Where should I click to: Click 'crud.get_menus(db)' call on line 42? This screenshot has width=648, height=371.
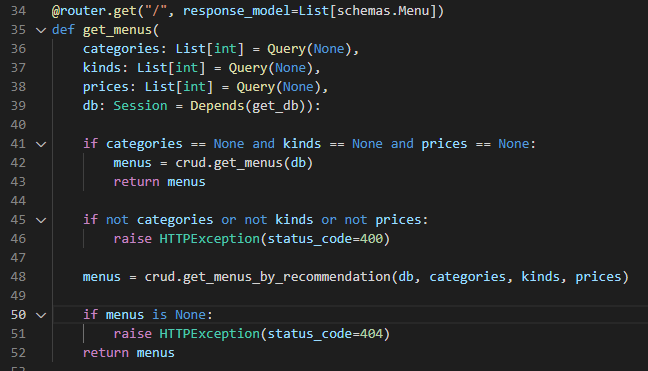[x=244, y=163]
